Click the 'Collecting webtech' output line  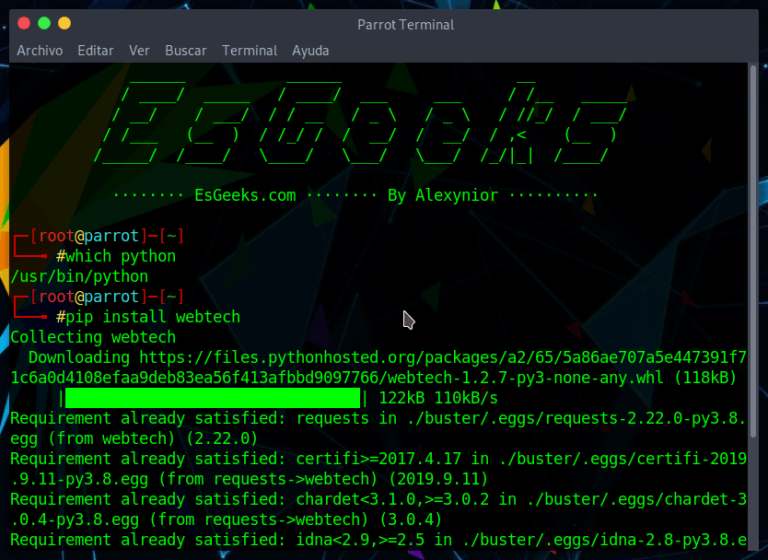tap(93, 337)
